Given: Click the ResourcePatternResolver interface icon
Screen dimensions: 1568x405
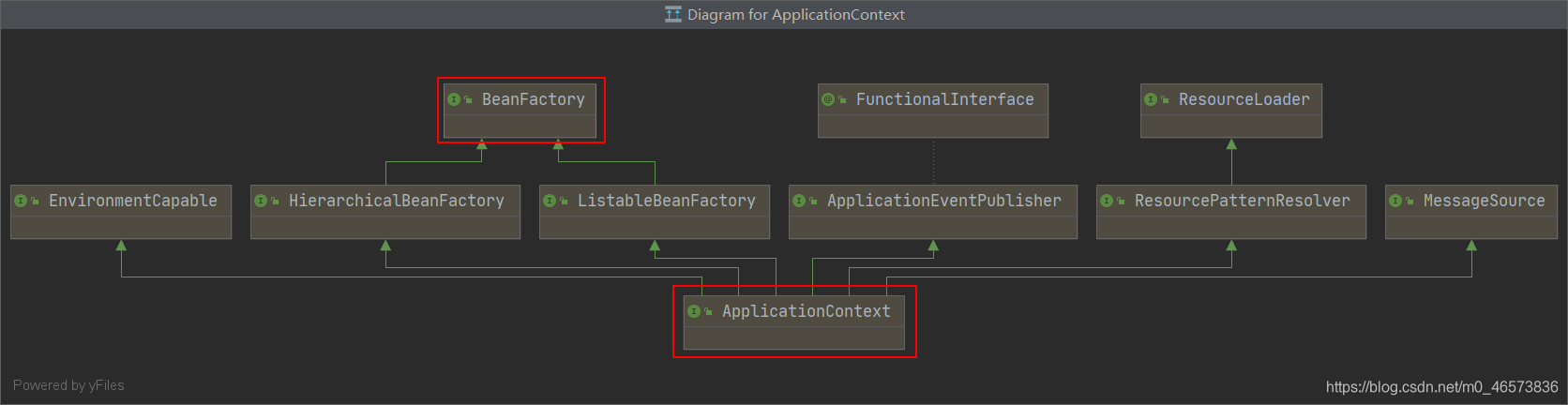Looking at the screenshot, I should point(1107,201).
